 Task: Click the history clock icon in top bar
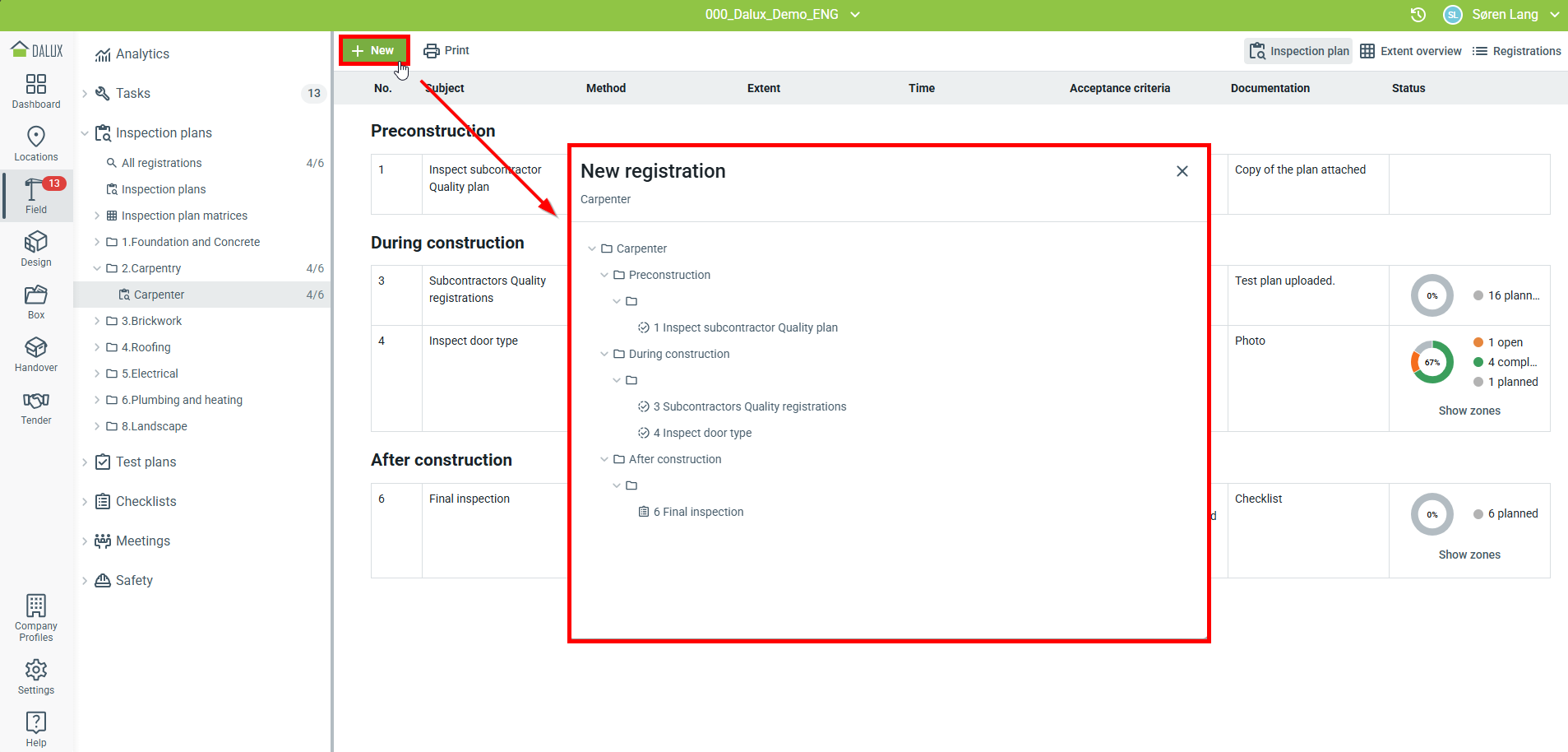point(1418,15)
